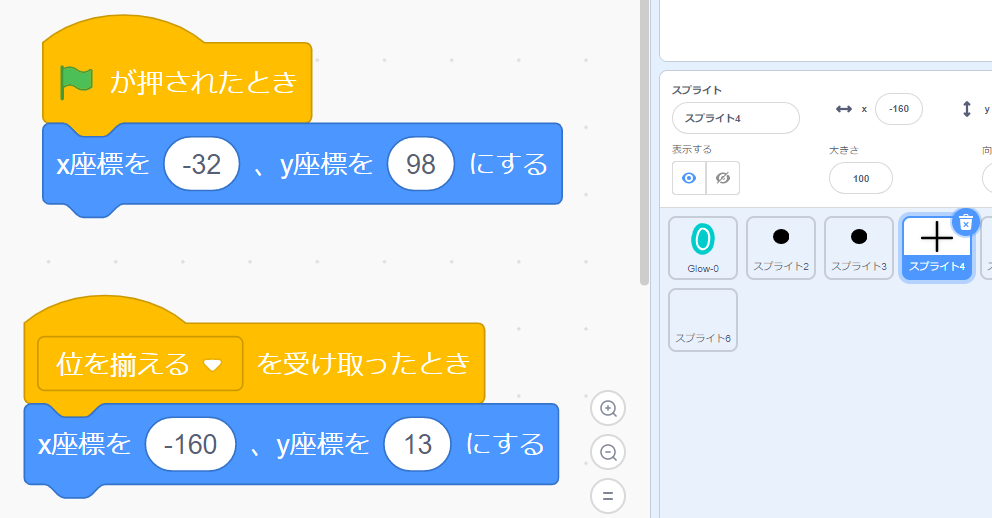This screenshot has width=992, height=518.
Task: Click the sprite x position field
Action: point(898,108)
